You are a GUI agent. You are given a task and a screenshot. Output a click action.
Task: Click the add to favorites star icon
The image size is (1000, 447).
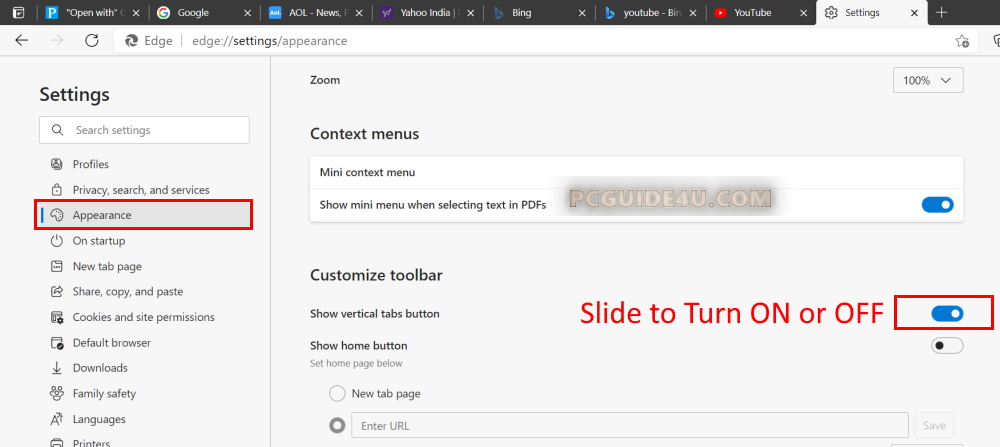pyautogui.click(x=962, y=41)
